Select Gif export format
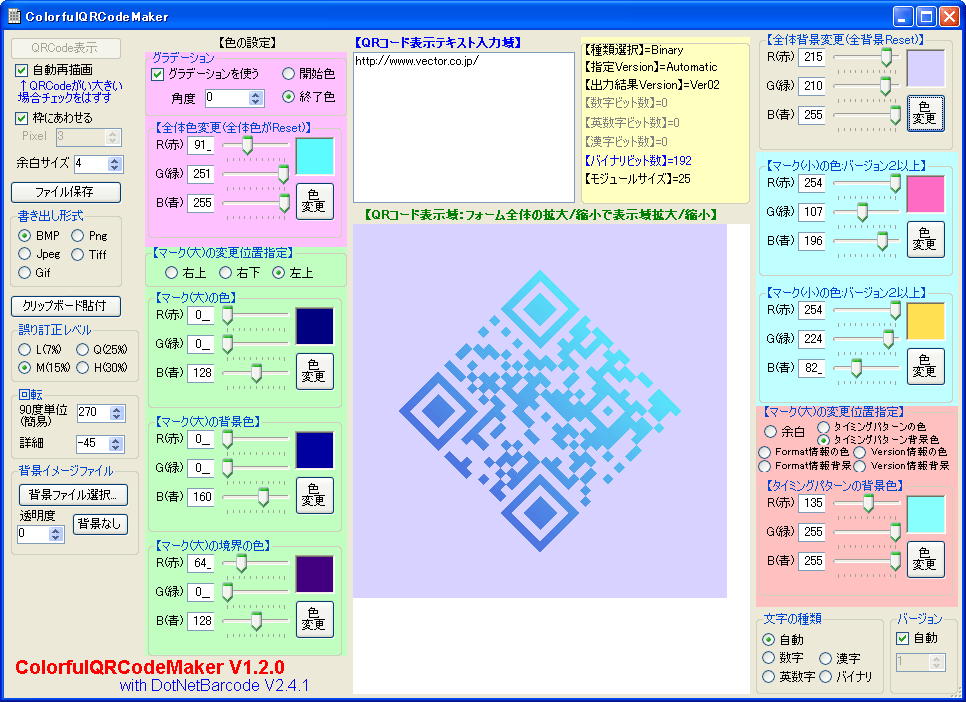Screen dimensions: 966x702 25,272
